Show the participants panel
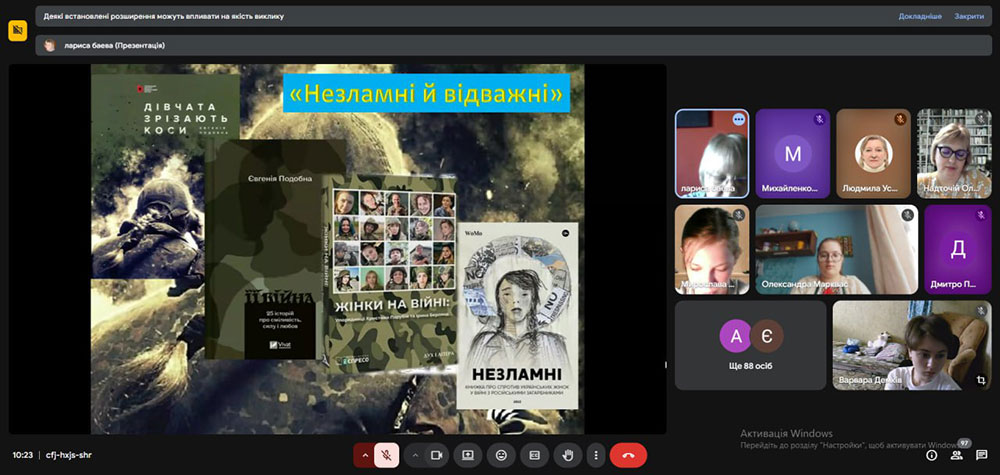Image resolution: width=1000 pixels, height=475 pixels. [x=956, y=455]
